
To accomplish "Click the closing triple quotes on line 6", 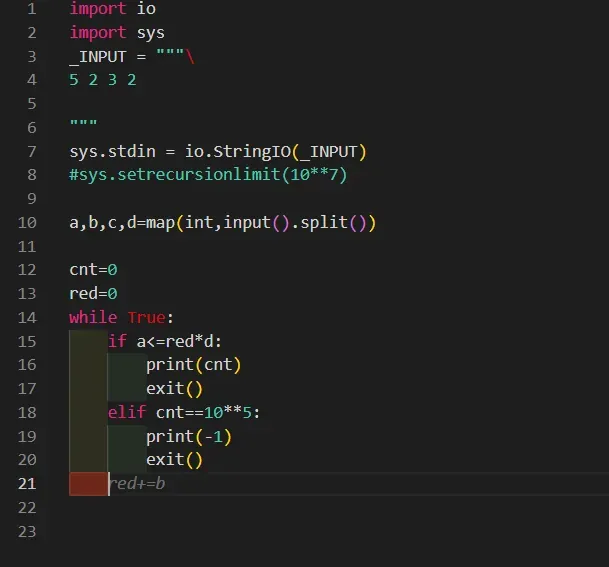I will click(83, 128).
